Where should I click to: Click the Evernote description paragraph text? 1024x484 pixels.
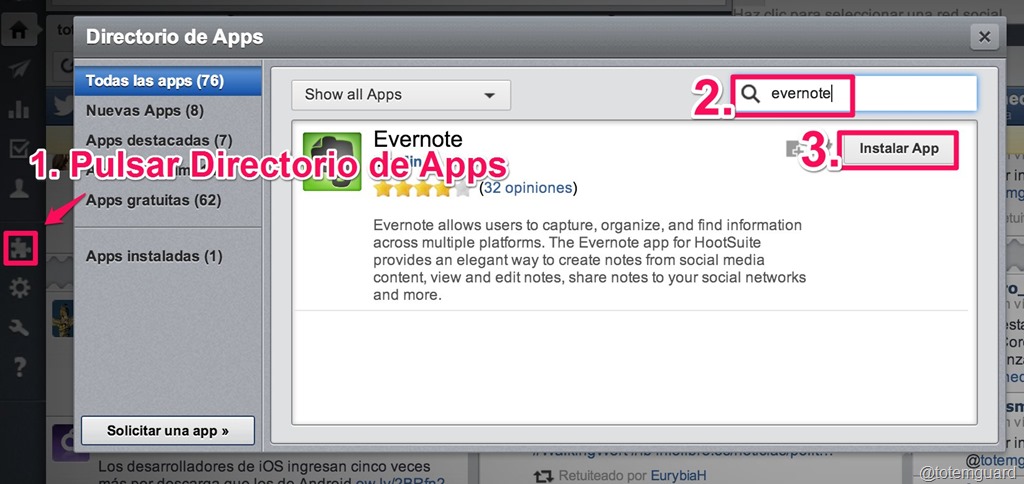pyautogui.click(x=590, y=260)
